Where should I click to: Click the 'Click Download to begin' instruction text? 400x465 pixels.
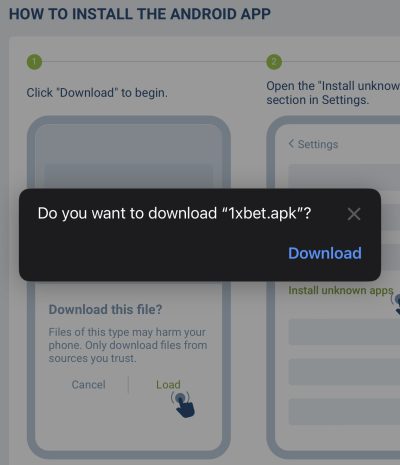point(97,92)
